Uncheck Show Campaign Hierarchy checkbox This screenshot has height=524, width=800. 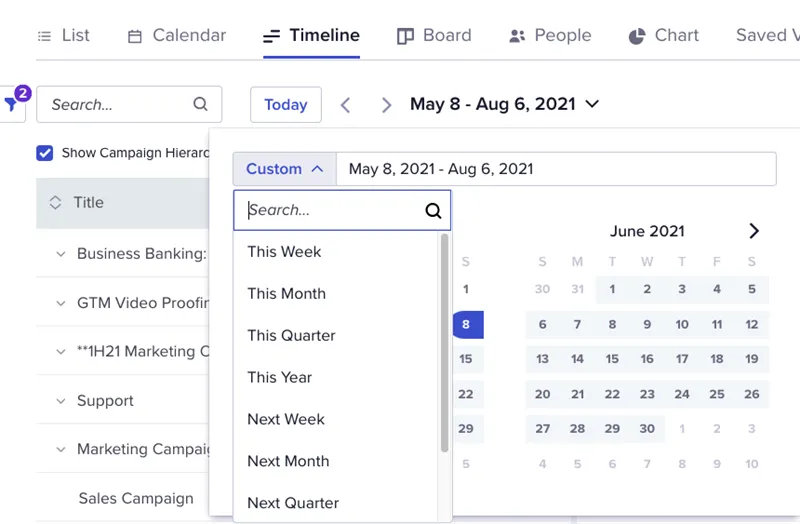pos(45,153)
